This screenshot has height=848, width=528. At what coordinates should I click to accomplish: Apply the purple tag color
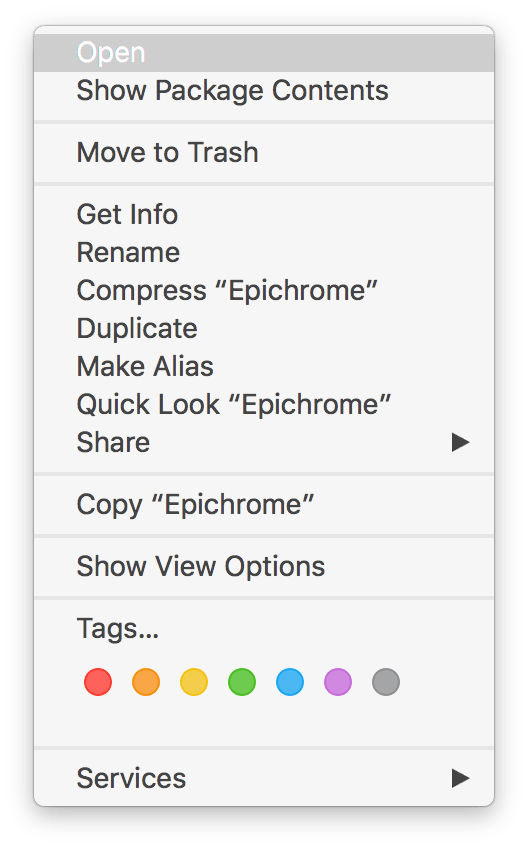click(338, 681)
